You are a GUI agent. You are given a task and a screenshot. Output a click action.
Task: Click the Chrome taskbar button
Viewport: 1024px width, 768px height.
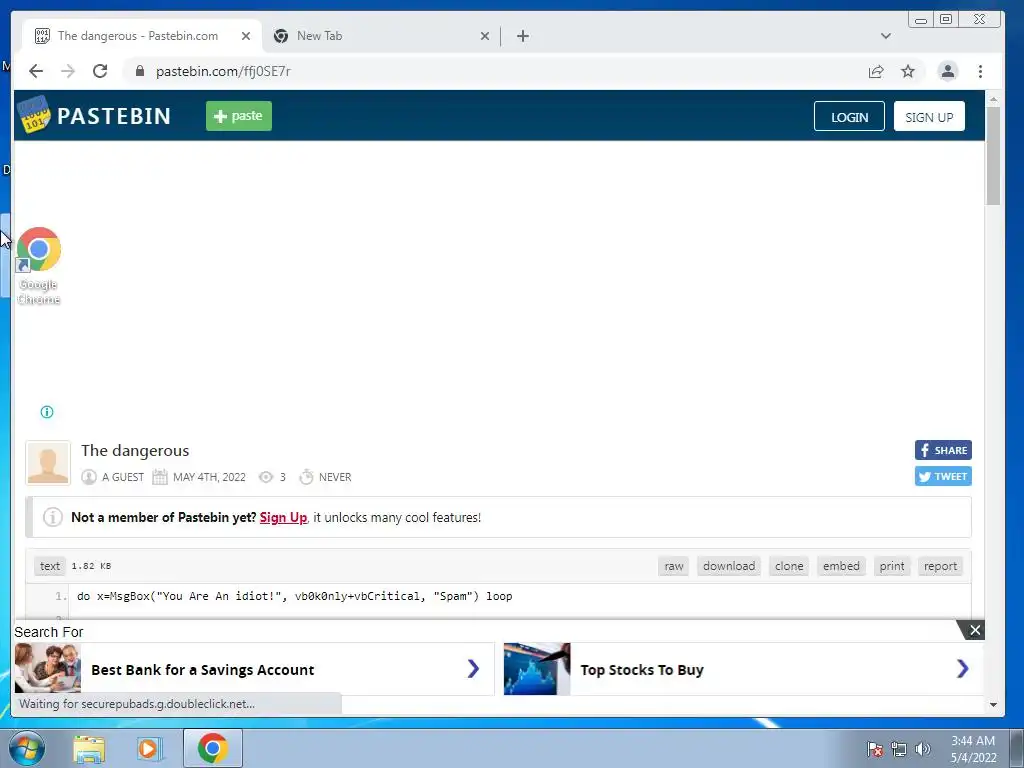[x=213, y=748]
